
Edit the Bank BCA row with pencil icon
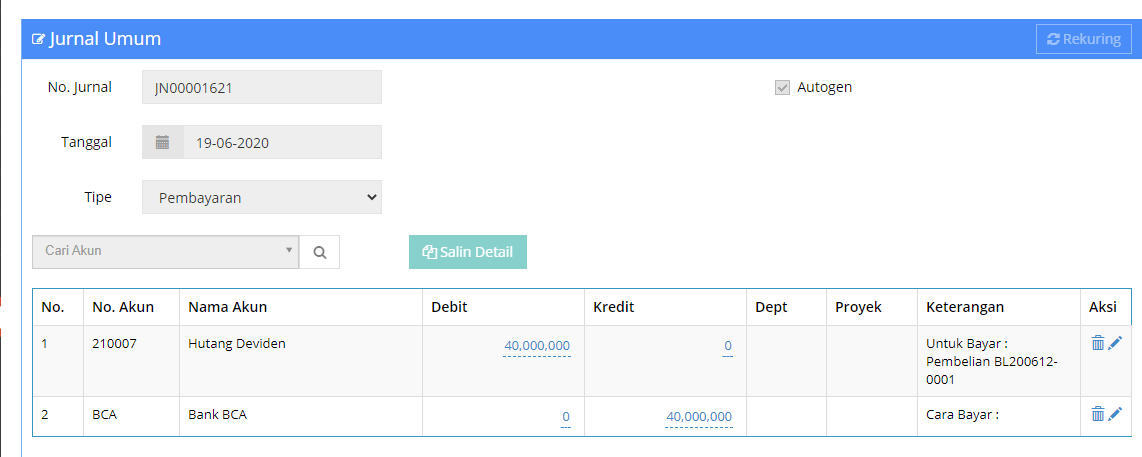(1115, 414)
